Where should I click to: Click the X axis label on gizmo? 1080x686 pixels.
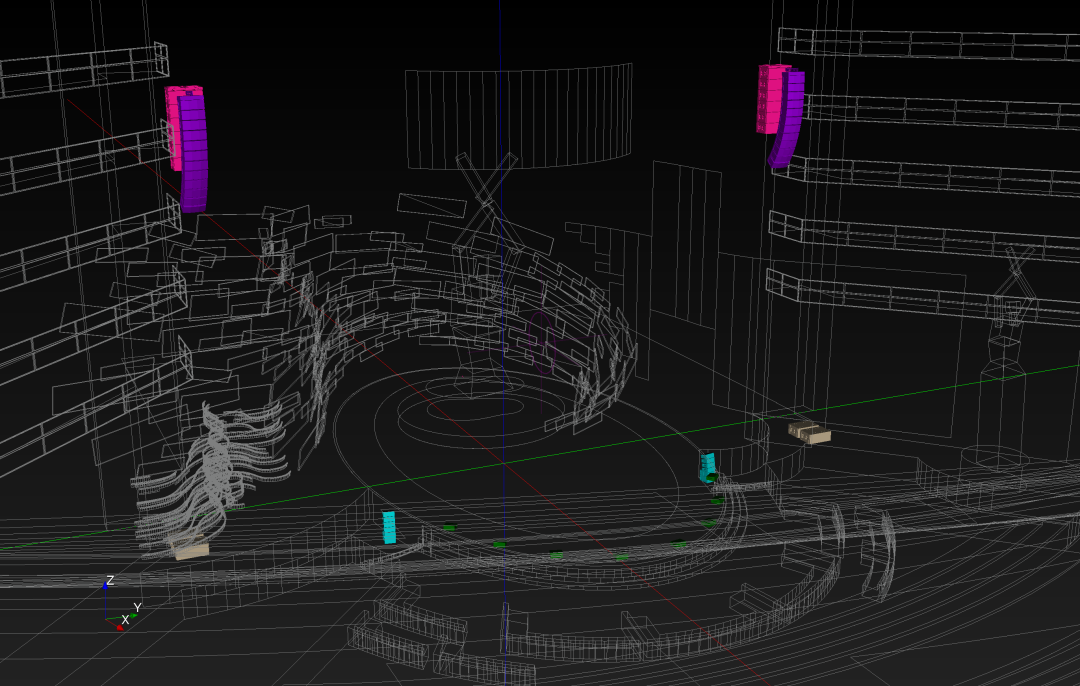(x=125, y=621)
